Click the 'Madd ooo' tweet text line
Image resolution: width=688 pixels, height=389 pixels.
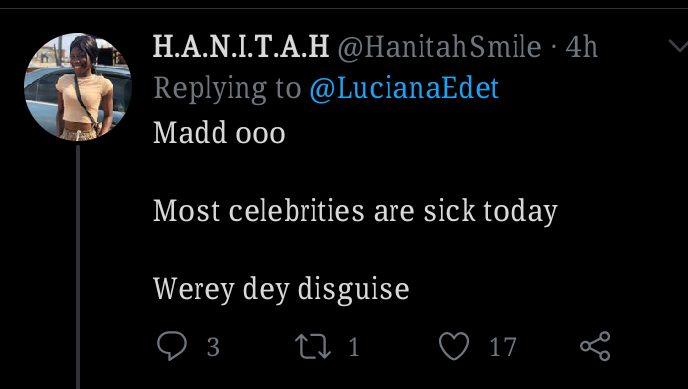(219, 132)
